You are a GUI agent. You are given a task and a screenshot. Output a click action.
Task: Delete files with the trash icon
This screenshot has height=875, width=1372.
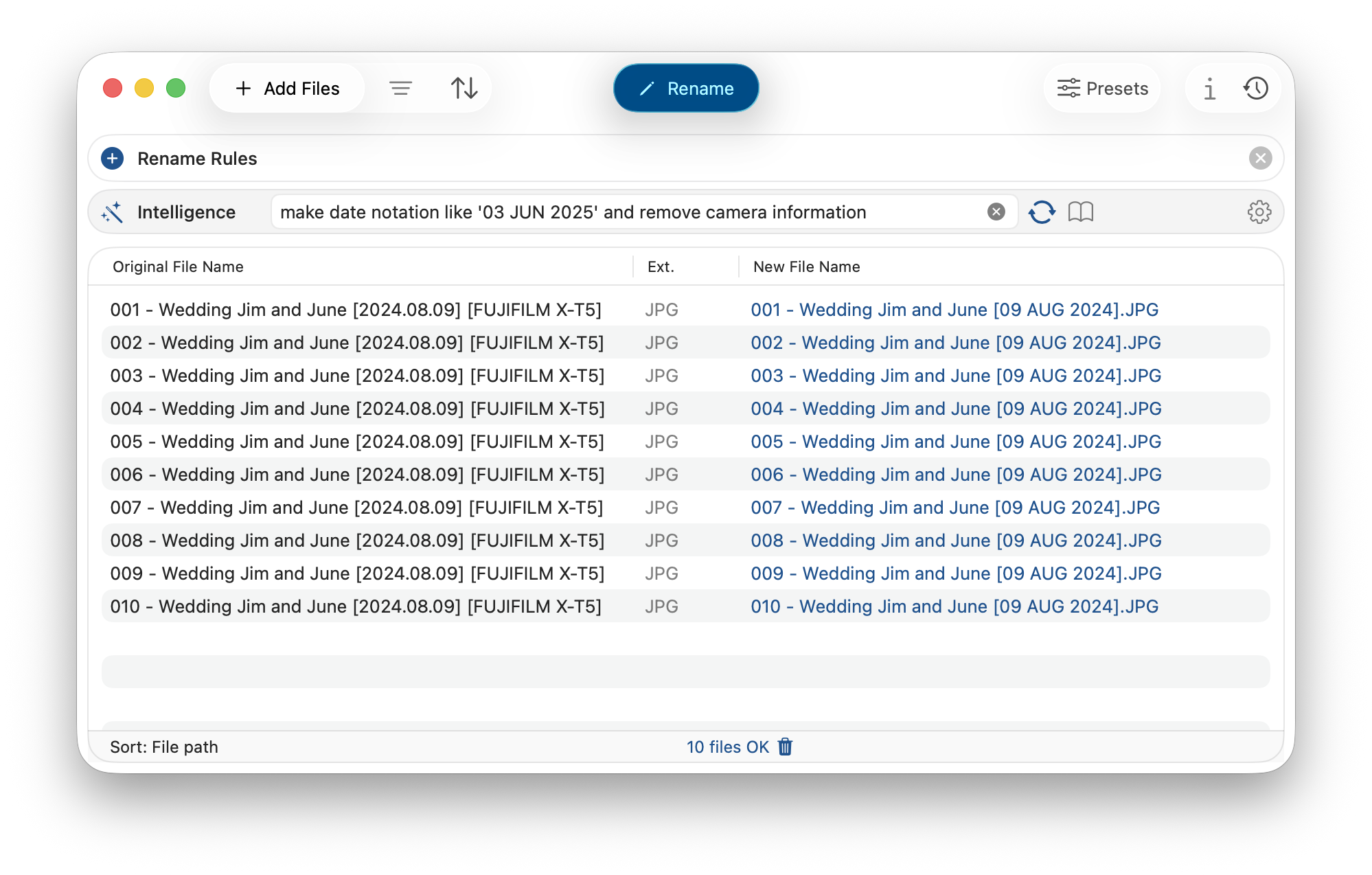[785, 747]
